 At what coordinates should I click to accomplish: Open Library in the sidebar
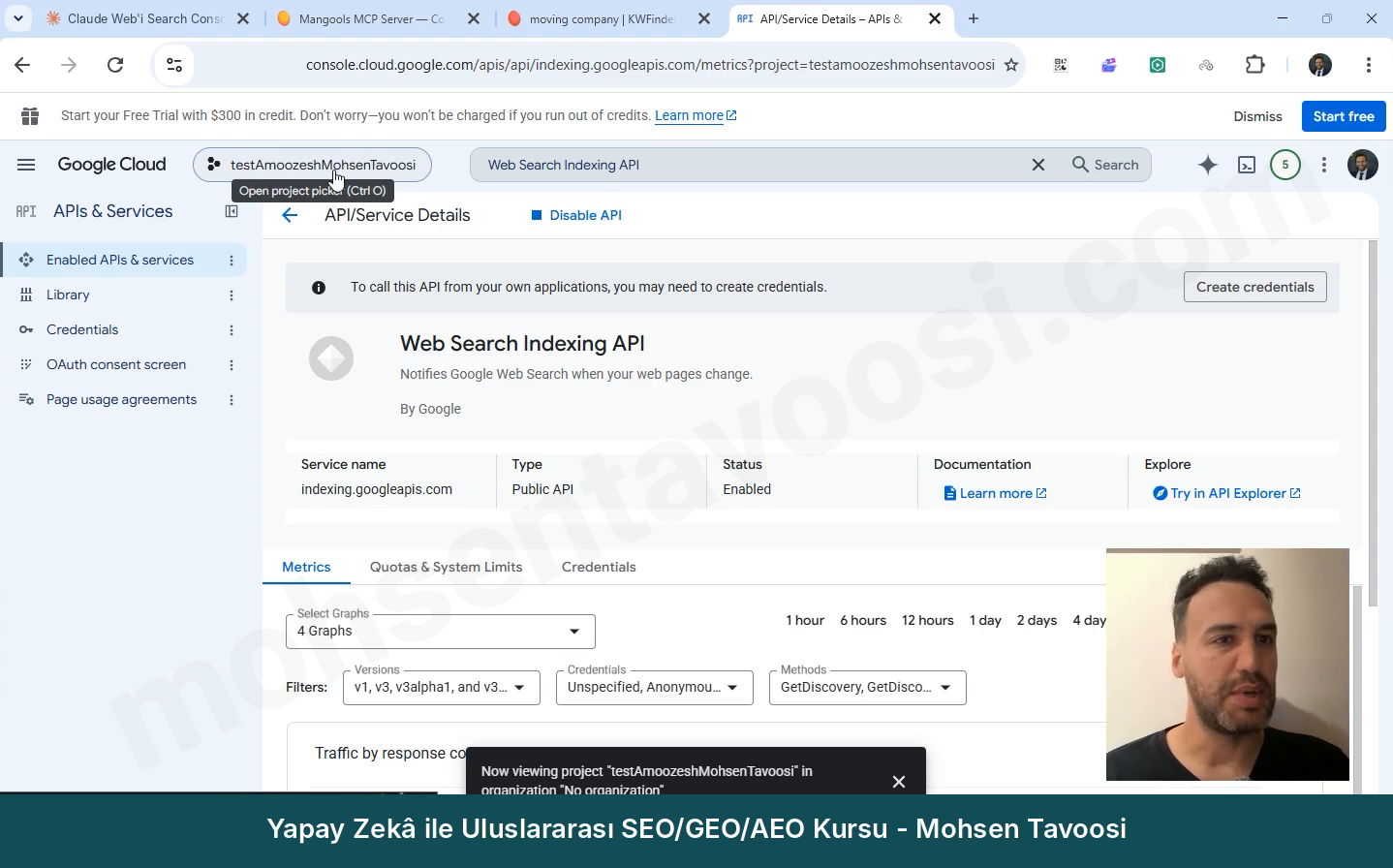tap(68, 294)
